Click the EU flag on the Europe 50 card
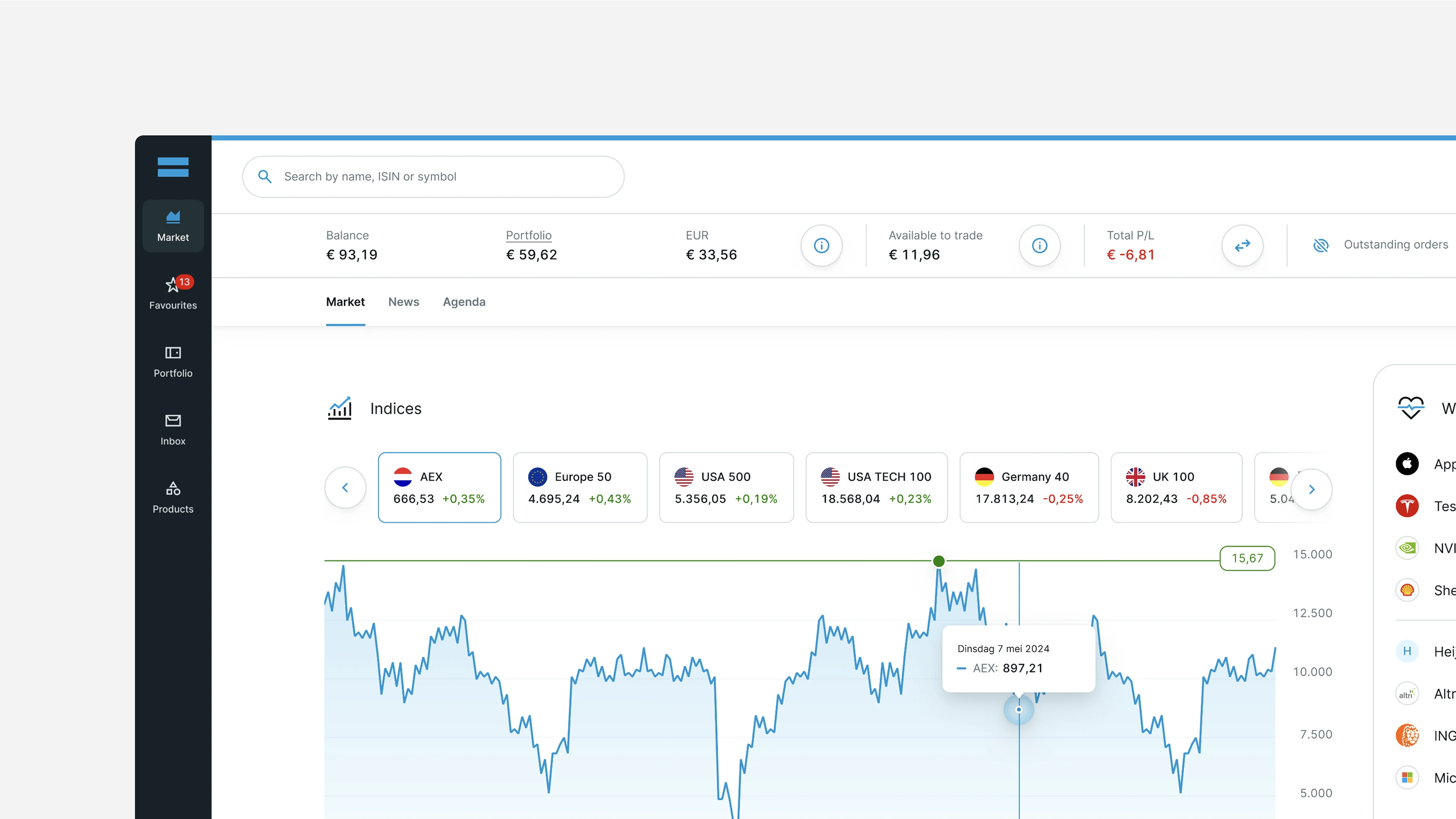Viewport: 1456px width, 819px height. tap(538, 477)
